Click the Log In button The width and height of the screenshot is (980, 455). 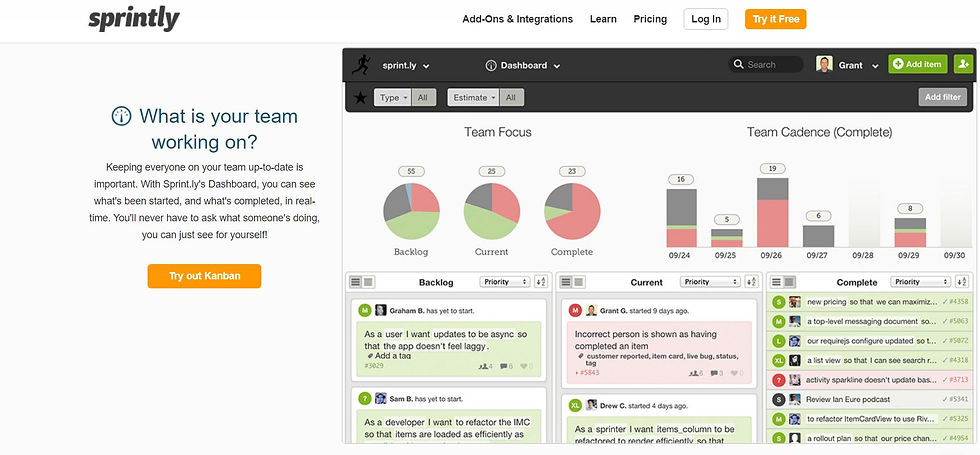[706, 19]
